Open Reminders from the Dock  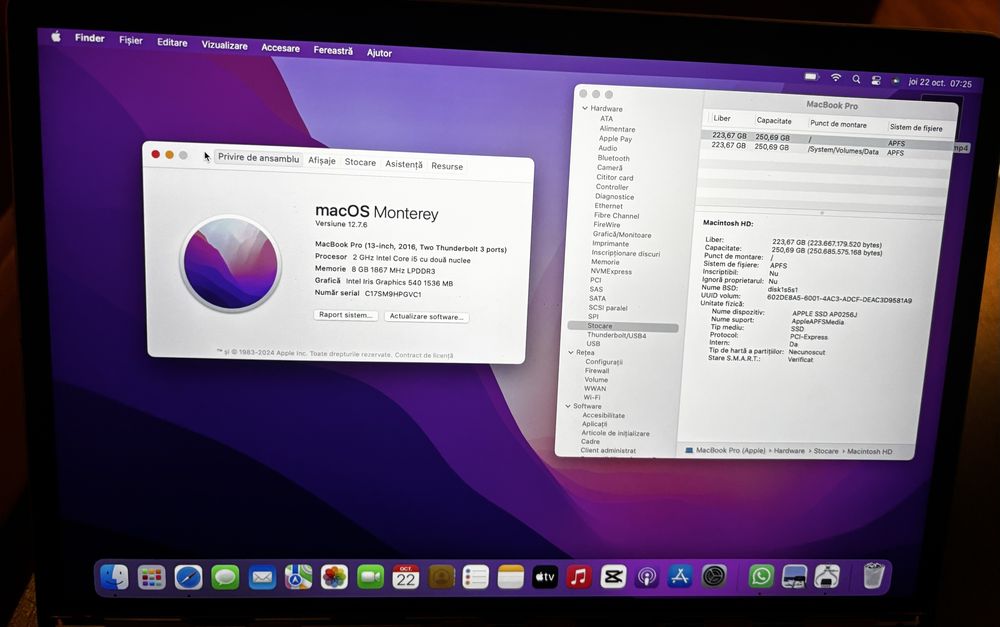pos(476,577)
